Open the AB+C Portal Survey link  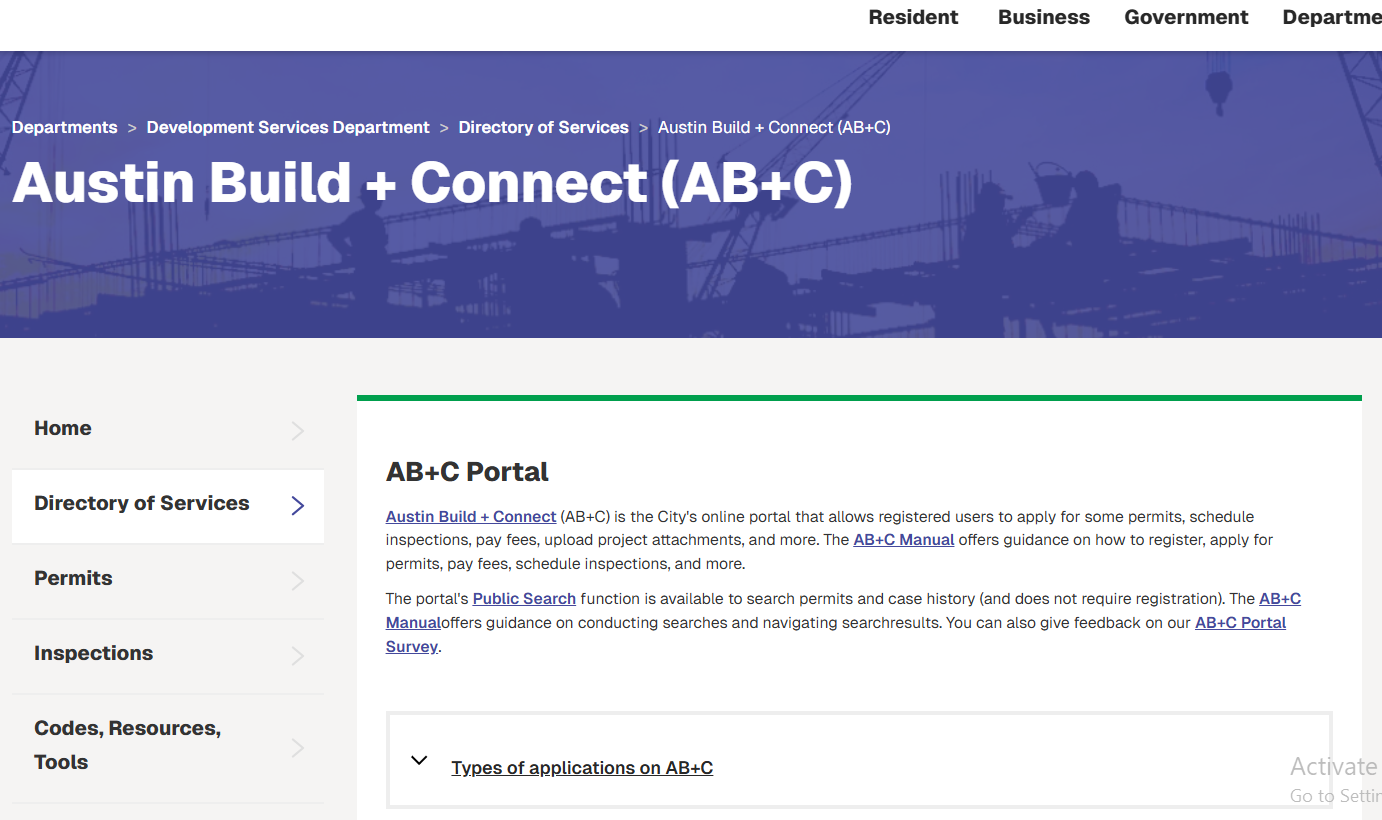1240,623
